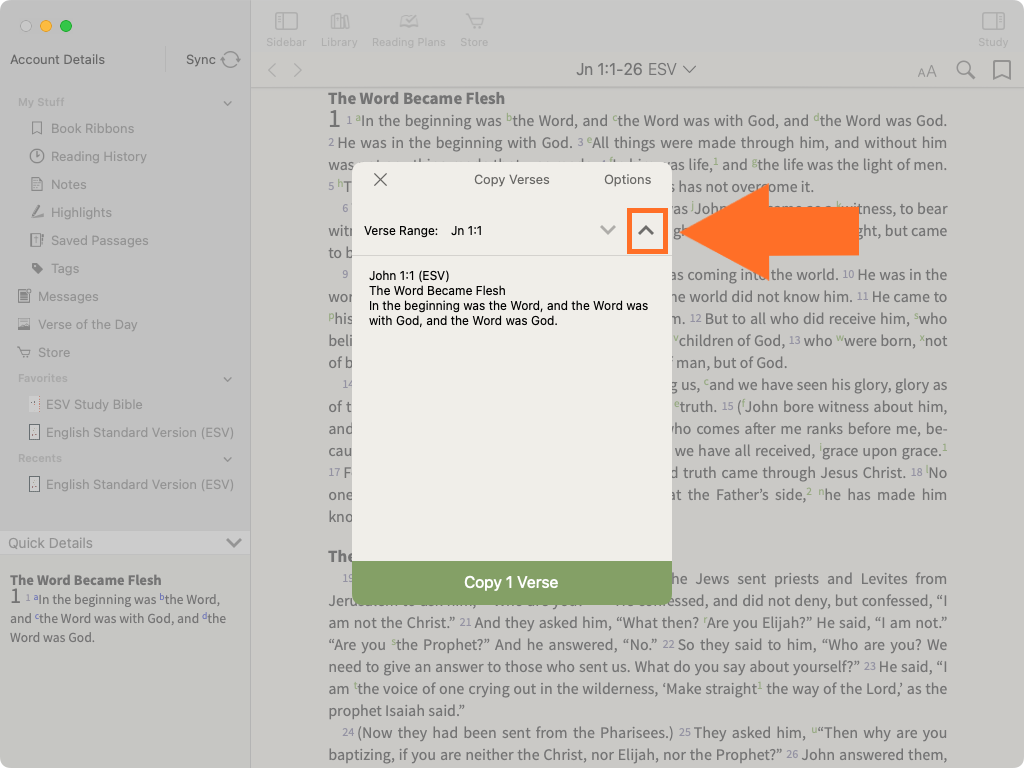Open the Store toolbar icon
Image resolution: width=1024 pixels, height=768 pixels.
[474, 28]
